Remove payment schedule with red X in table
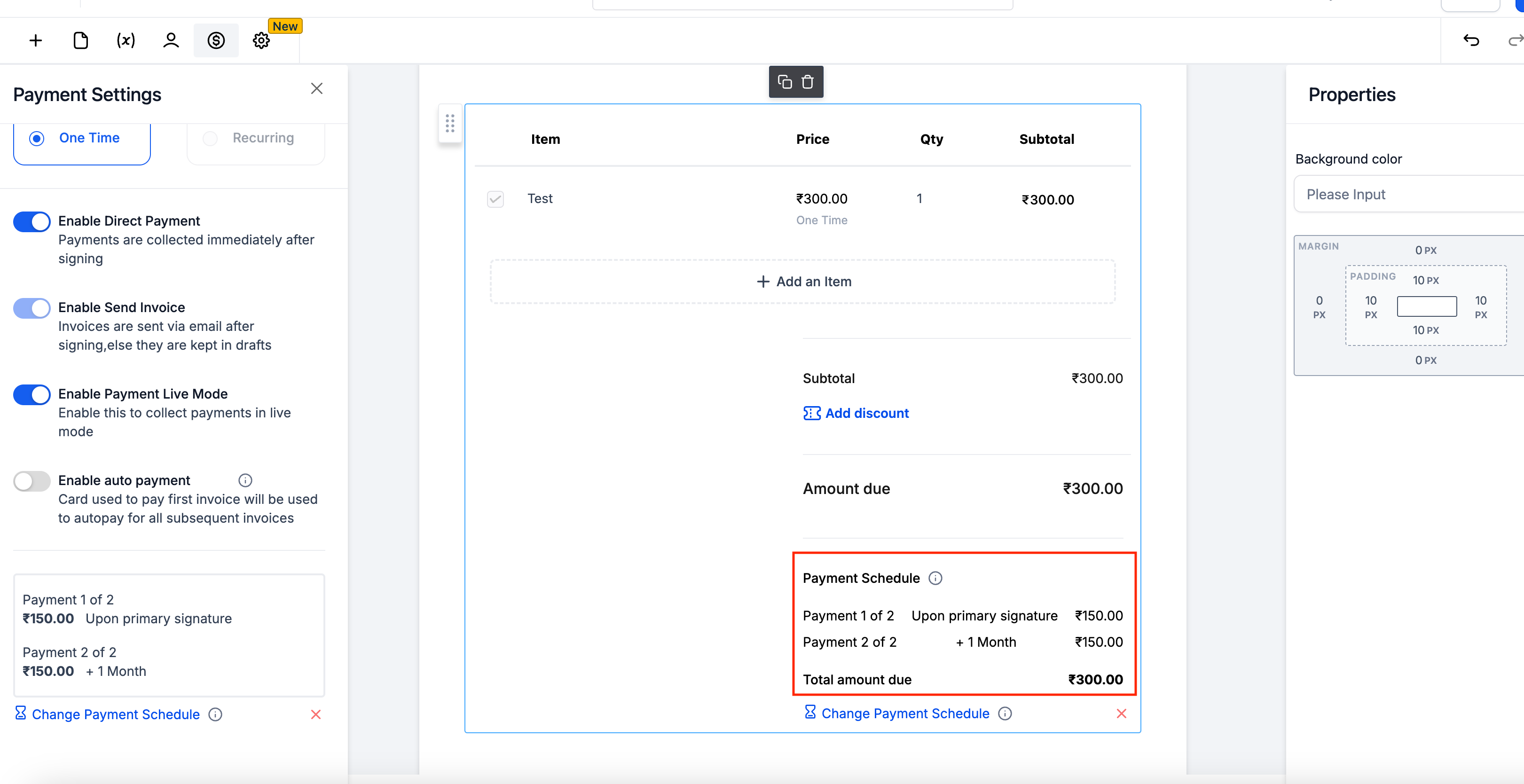 click(1121, 713)
